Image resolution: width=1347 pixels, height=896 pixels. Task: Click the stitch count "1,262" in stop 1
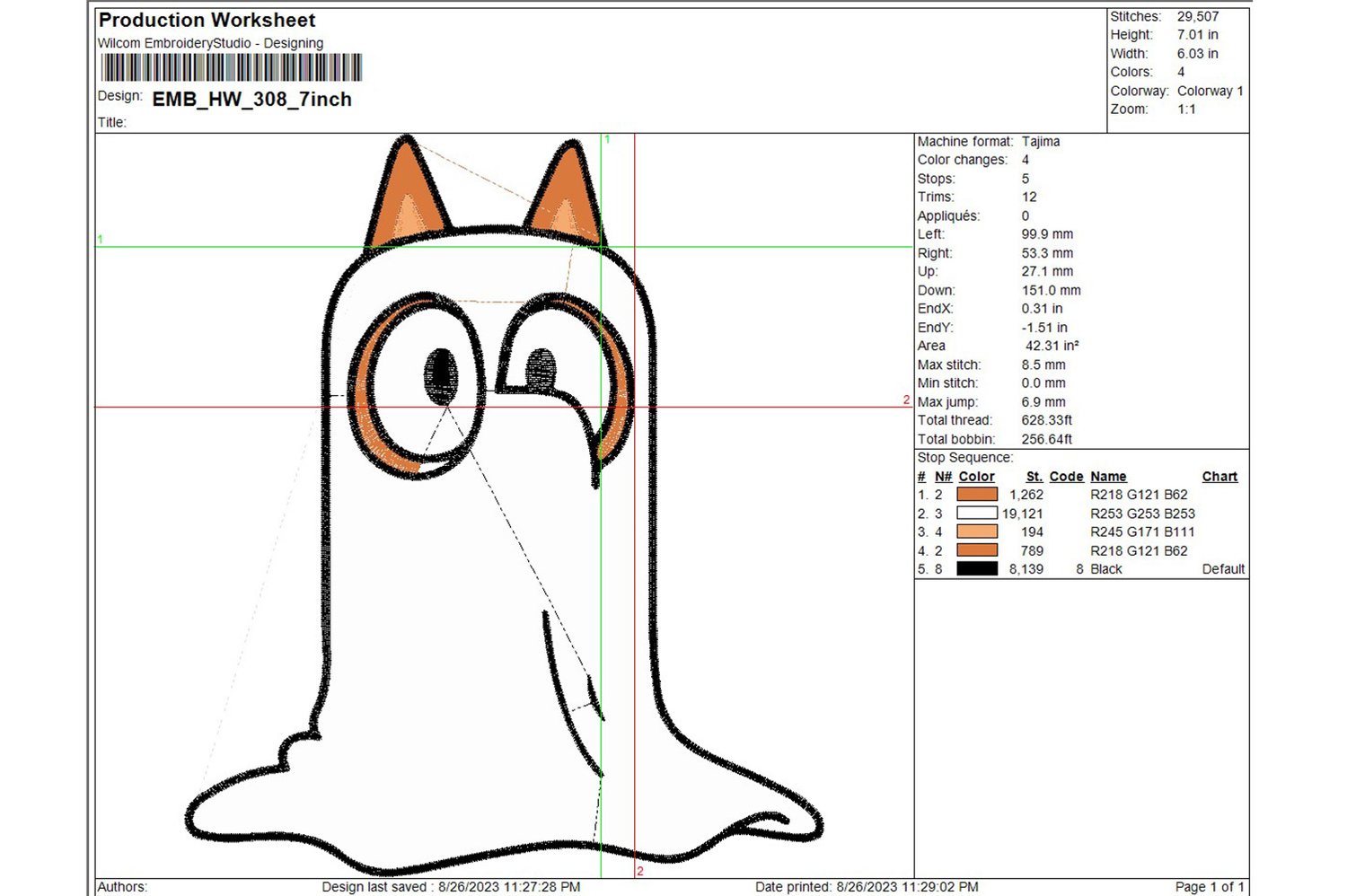(1026, 495)
